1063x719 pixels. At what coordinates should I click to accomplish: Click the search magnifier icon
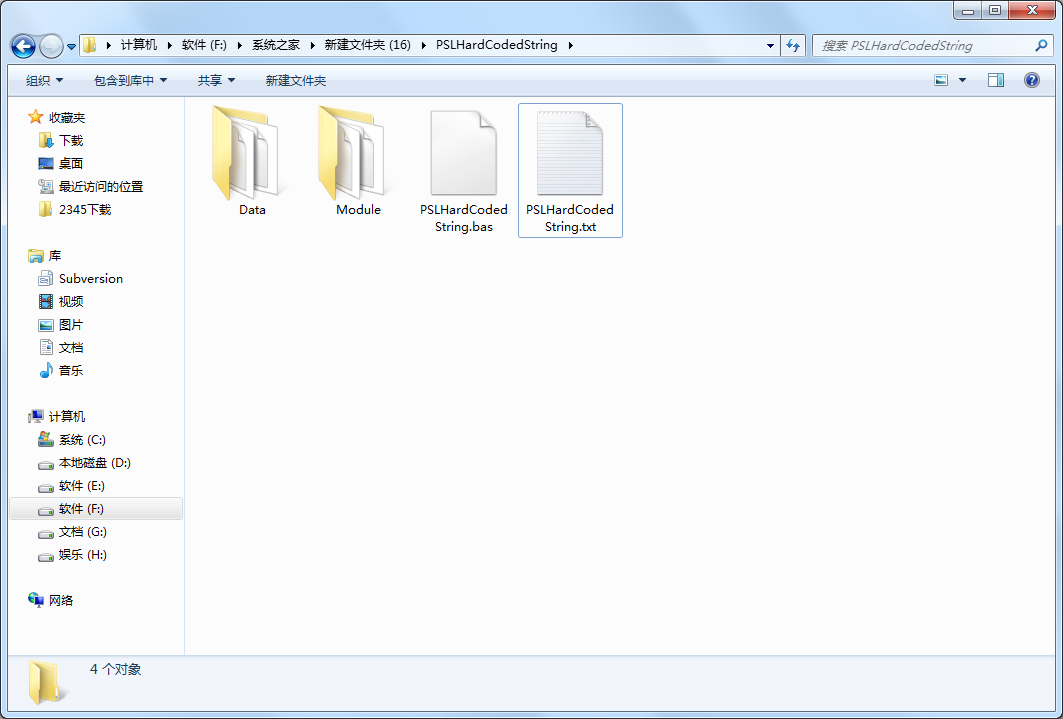click(x=1041, y=45)
